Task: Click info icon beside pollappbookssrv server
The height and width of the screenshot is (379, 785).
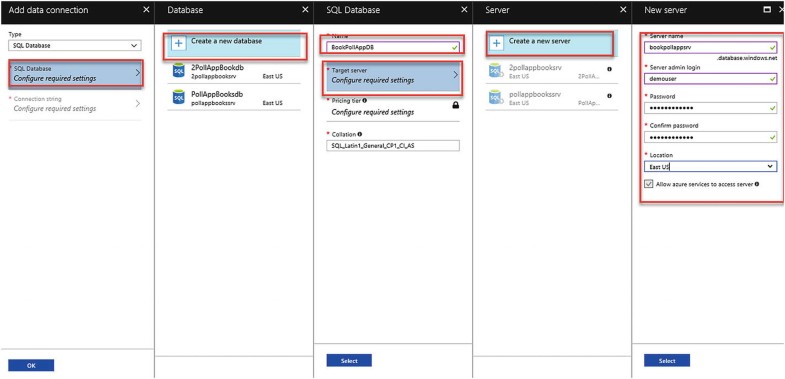Action: [x=609, y=96]
